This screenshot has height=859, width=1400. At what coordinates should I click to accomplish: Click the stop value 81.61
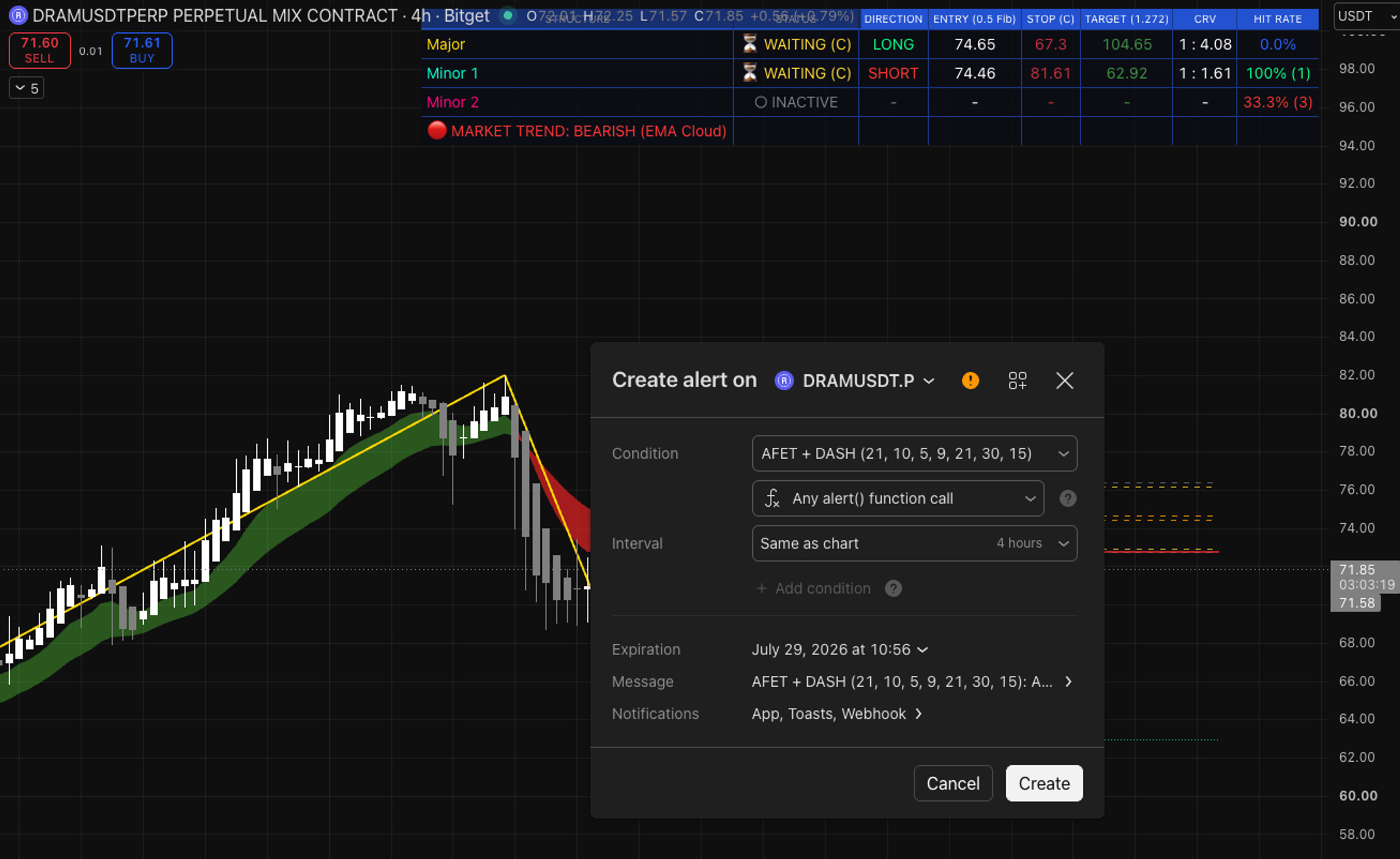[1050, 73]
